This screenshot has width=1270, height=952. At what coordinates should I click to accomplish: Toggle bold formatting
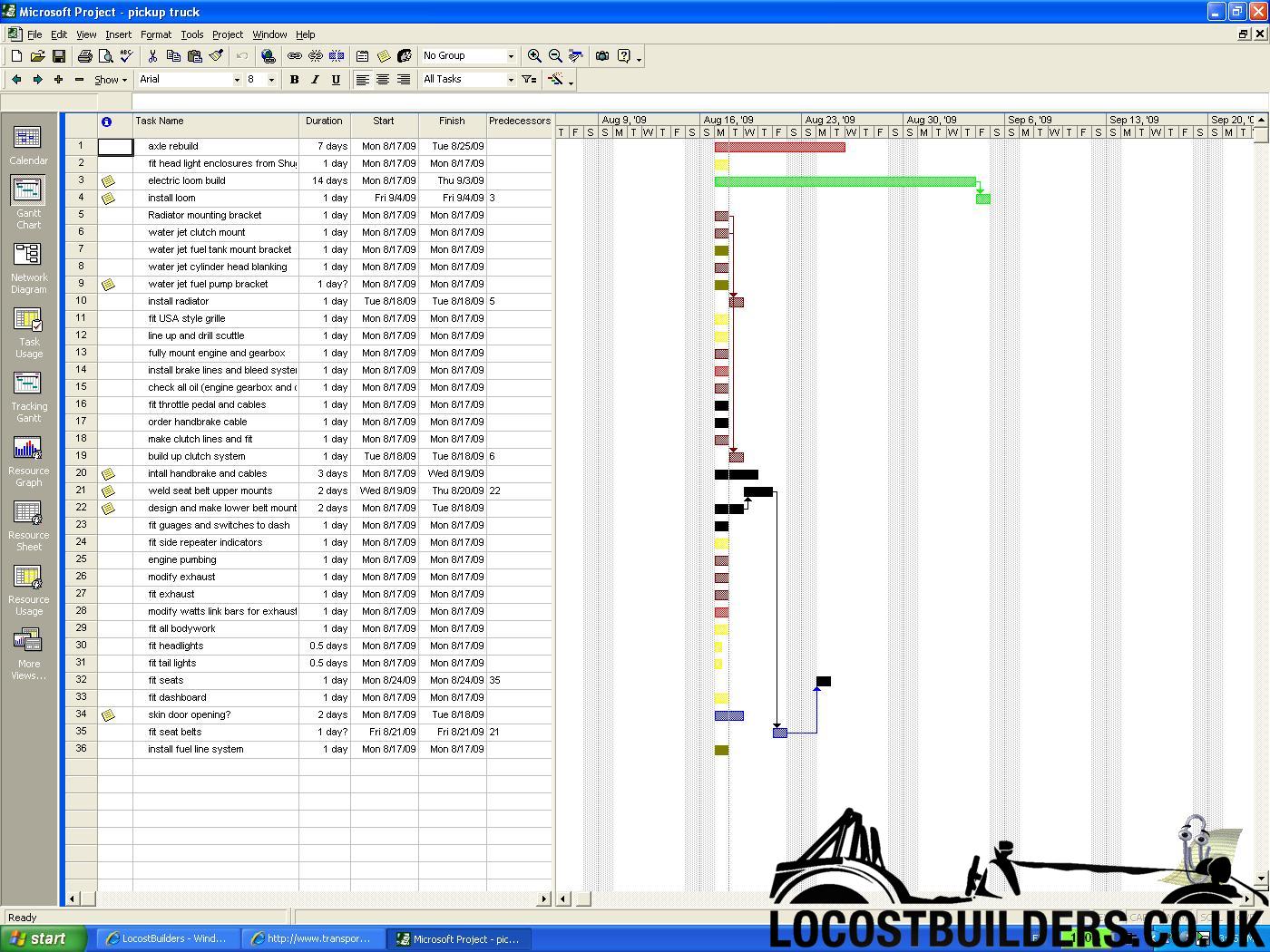(x=294, y=80)
